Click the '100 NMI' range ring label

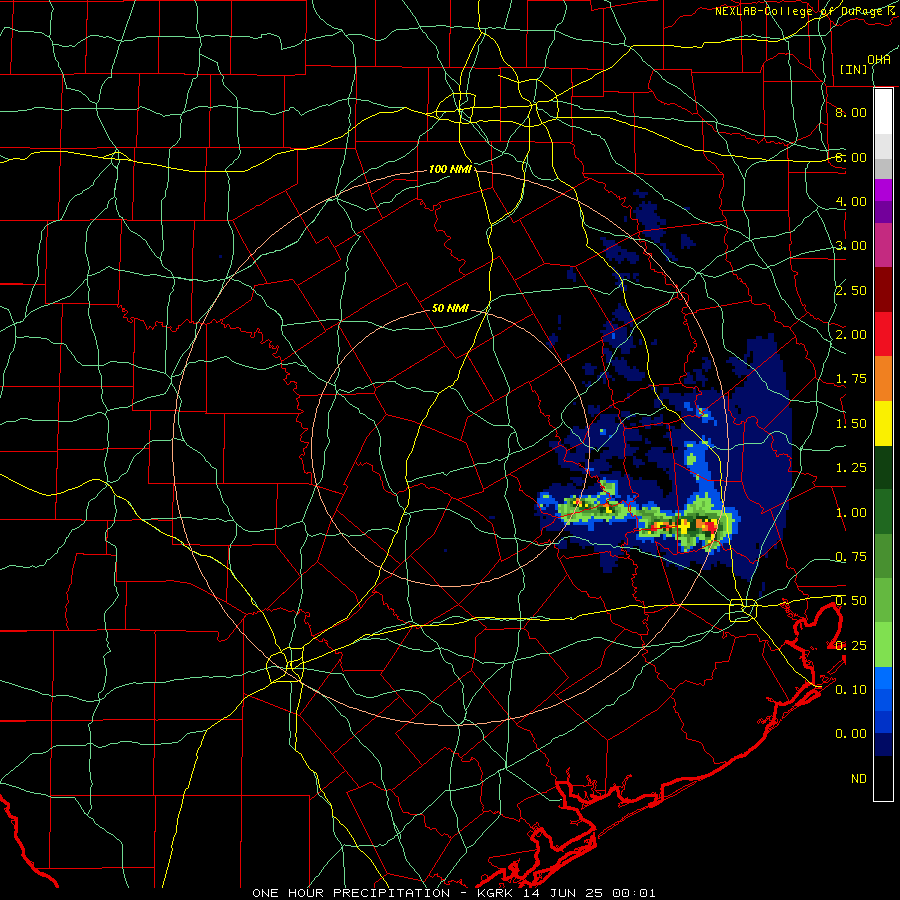click(450, 169)
